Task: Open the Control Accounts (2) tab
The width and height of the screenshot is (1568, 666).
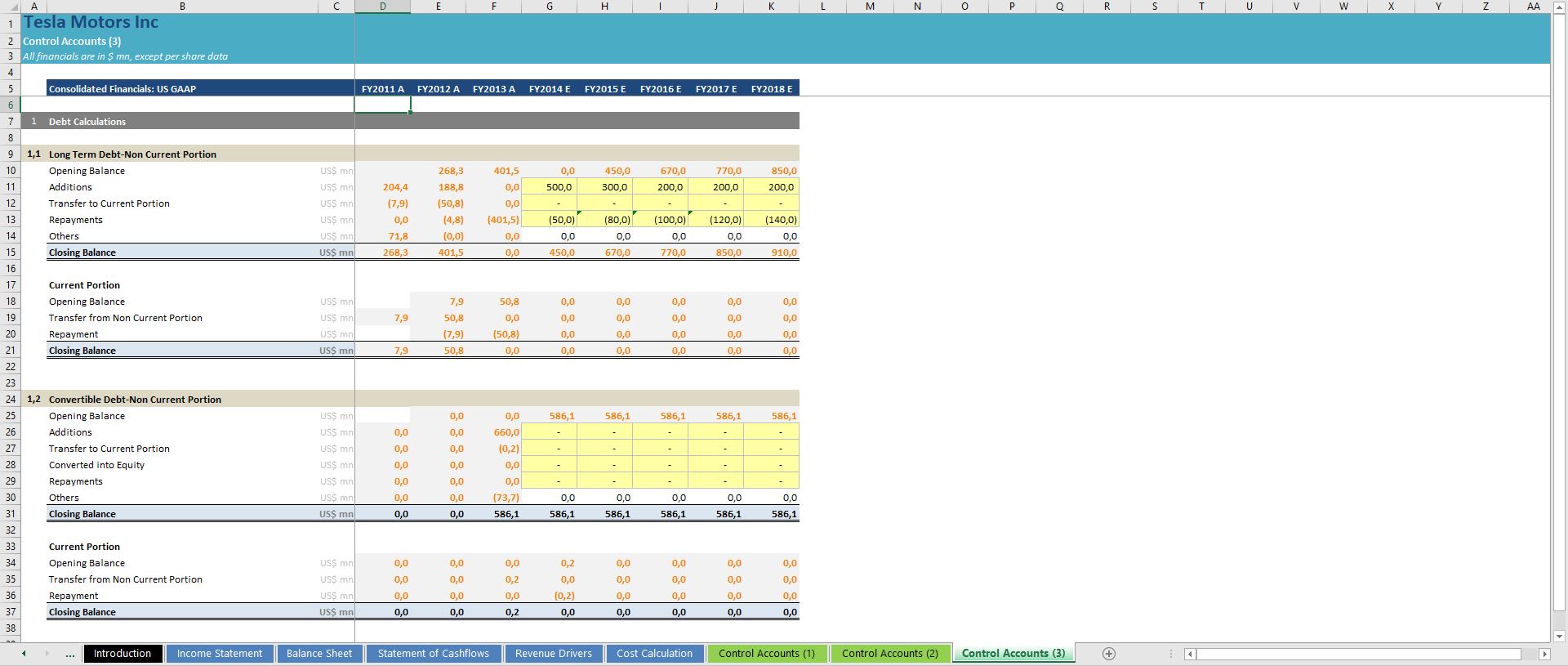Action: [890, 654]
